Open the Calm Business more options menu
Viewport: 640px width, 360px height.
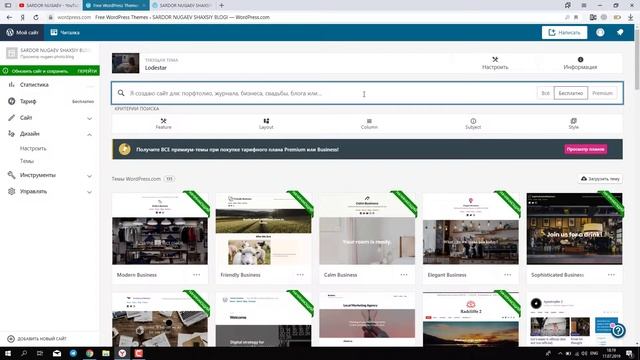(x=404, y=275)
